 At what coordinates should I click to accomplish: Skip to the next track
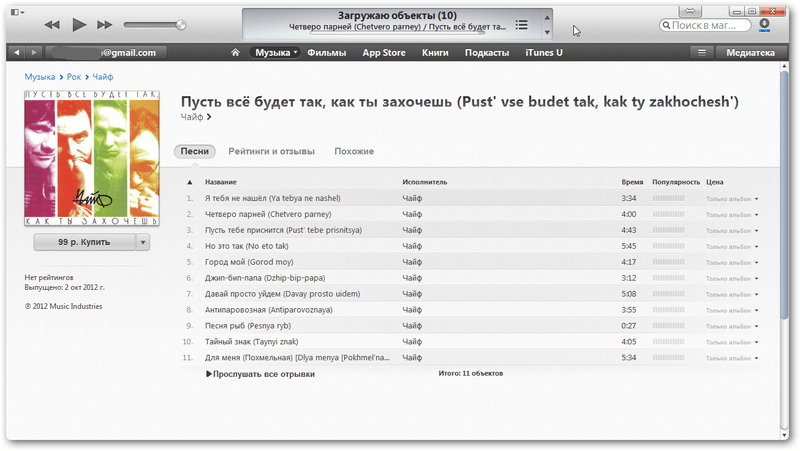(x=105, y=23)
